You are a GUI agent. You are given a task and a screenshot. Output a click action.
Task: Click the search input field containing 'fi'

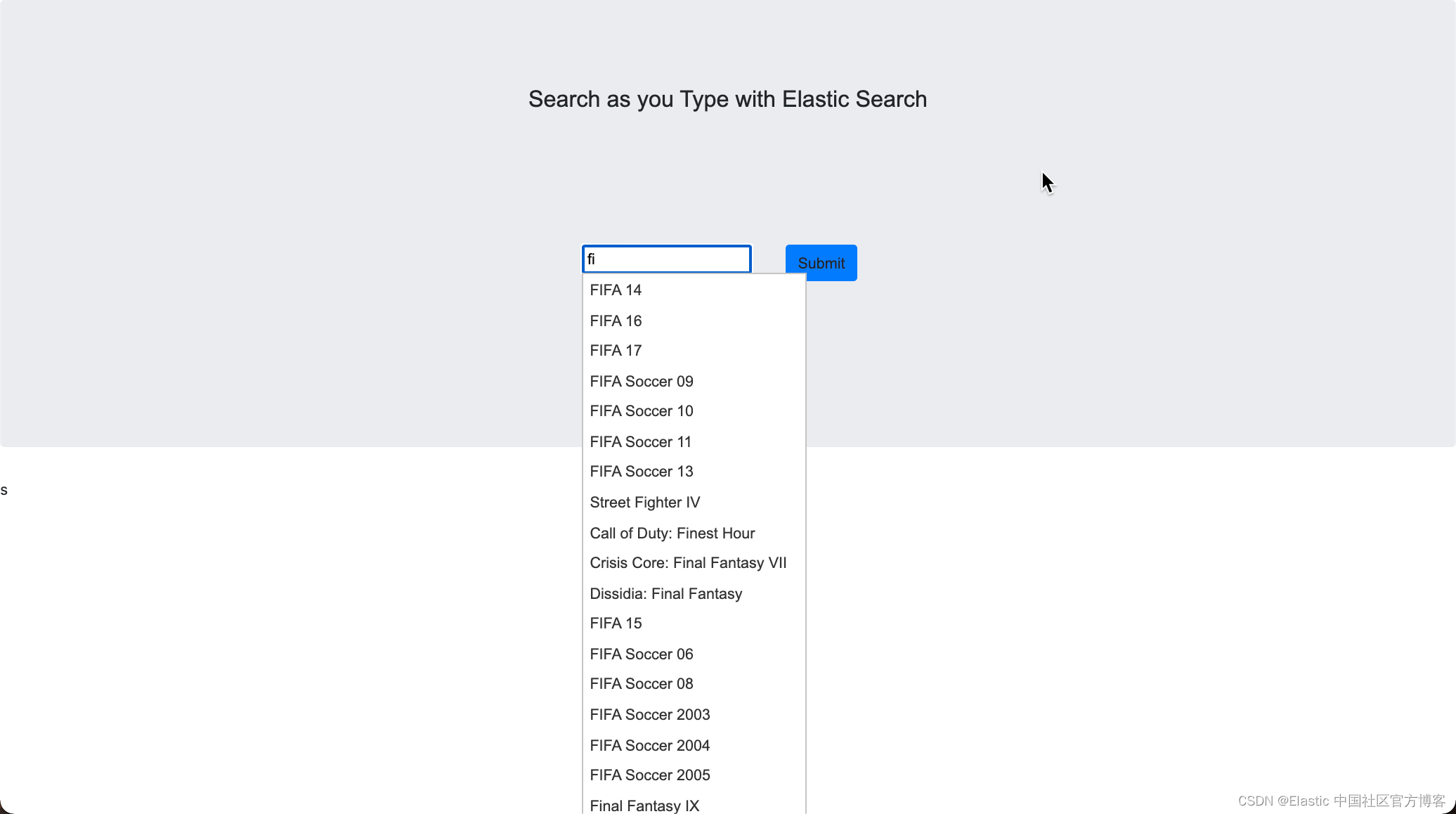pos(666,259)
